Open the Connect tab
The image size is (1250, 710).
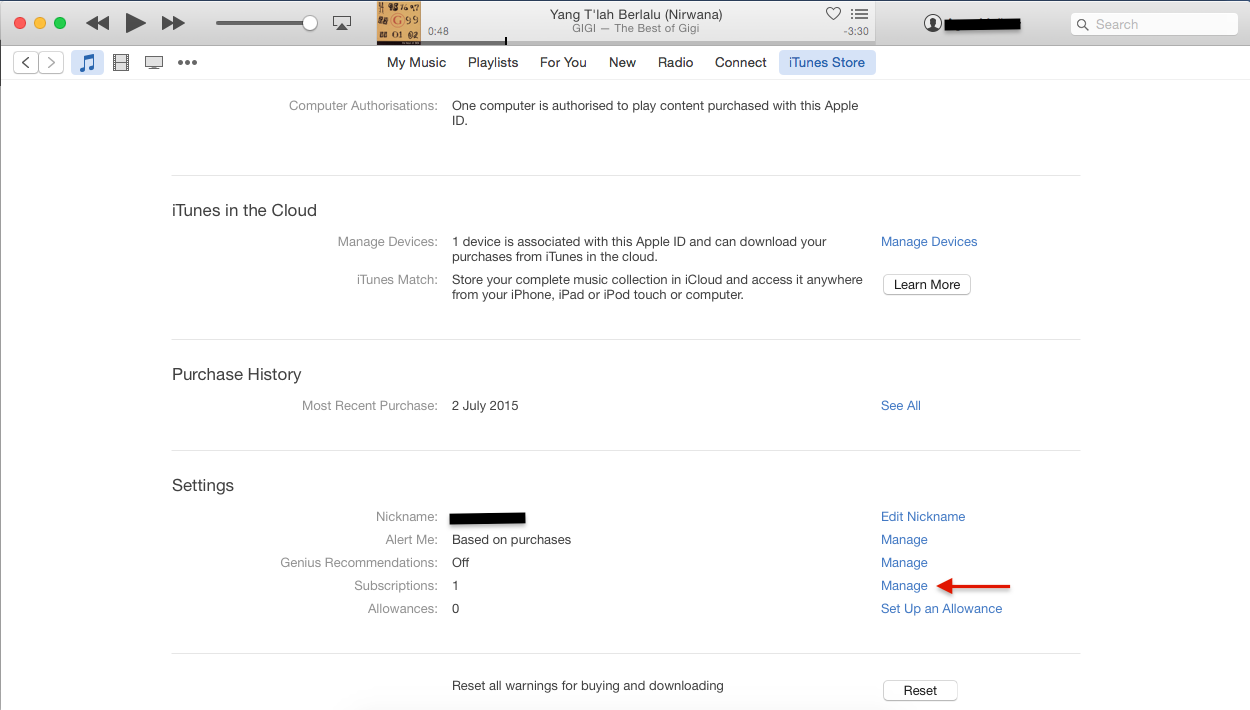(x=741, y=62)
